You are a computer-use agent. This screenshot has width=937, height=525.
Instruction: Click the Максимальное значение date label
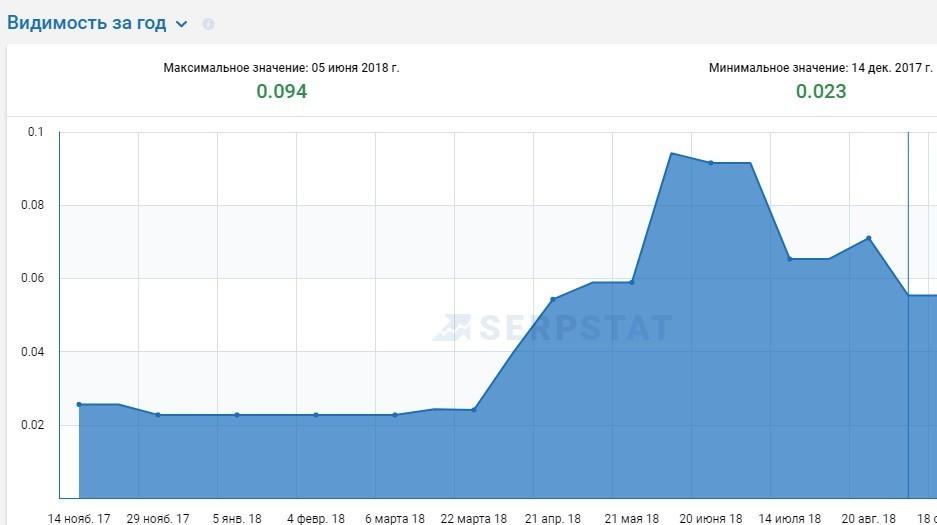coord(281,68)
